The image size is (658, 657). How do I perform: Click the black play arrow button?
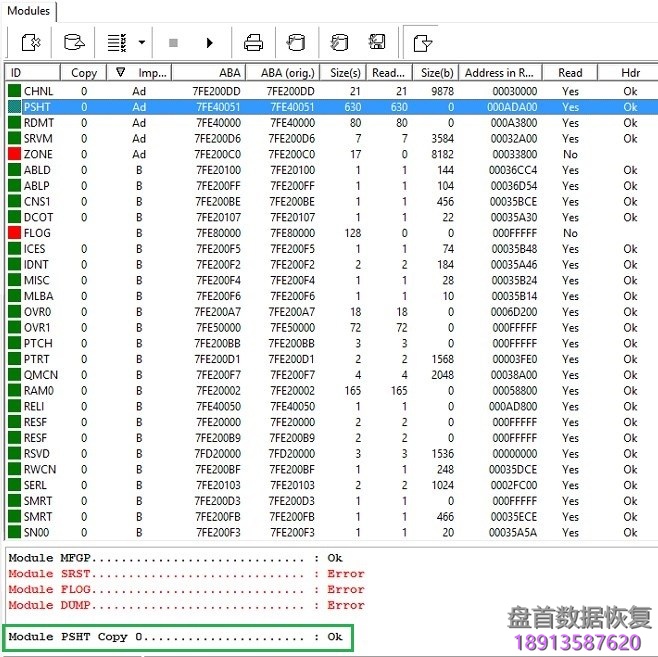[209, 43]
